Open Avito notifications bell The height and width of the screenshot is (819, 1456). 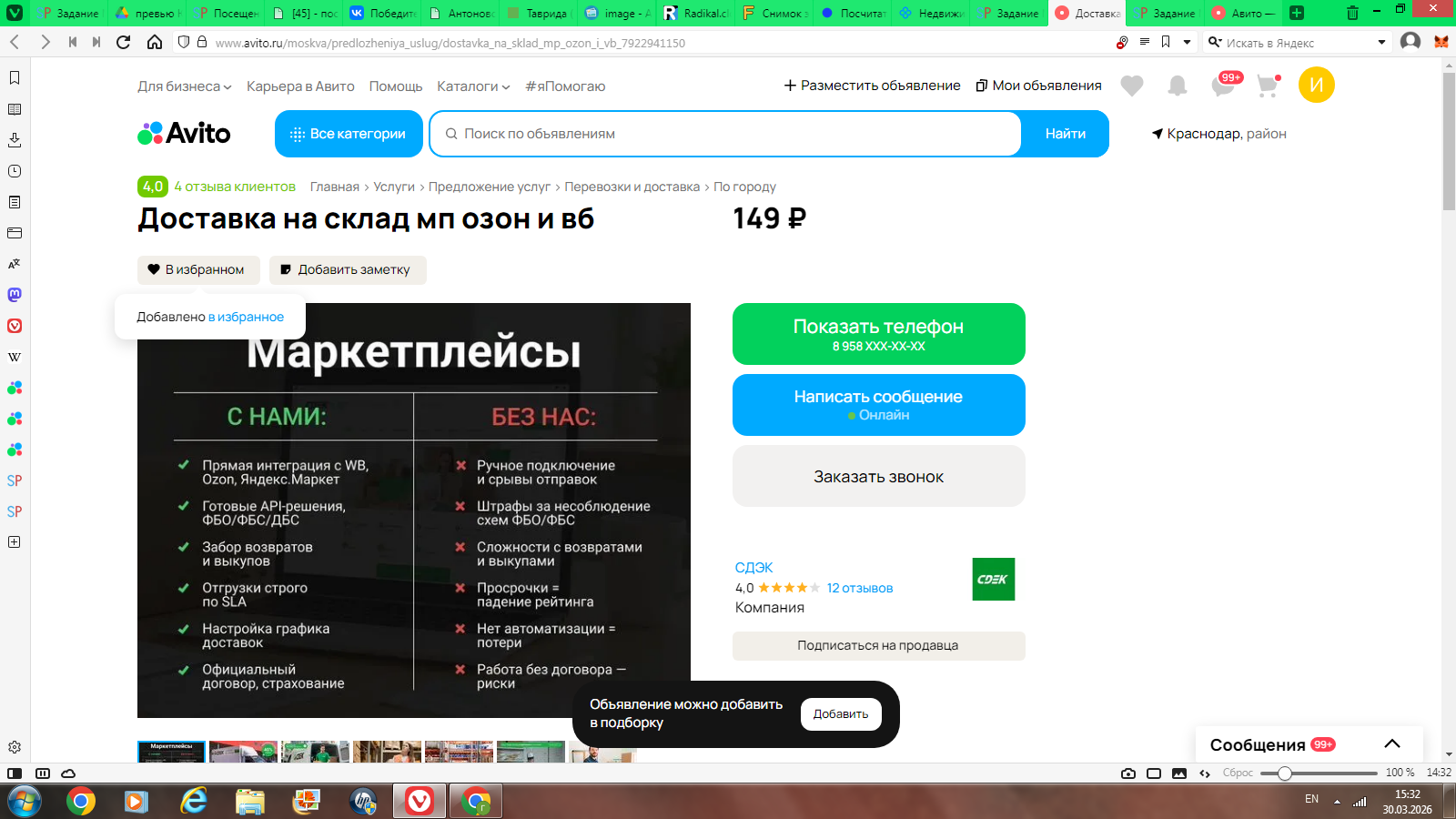coord(1178,86)
